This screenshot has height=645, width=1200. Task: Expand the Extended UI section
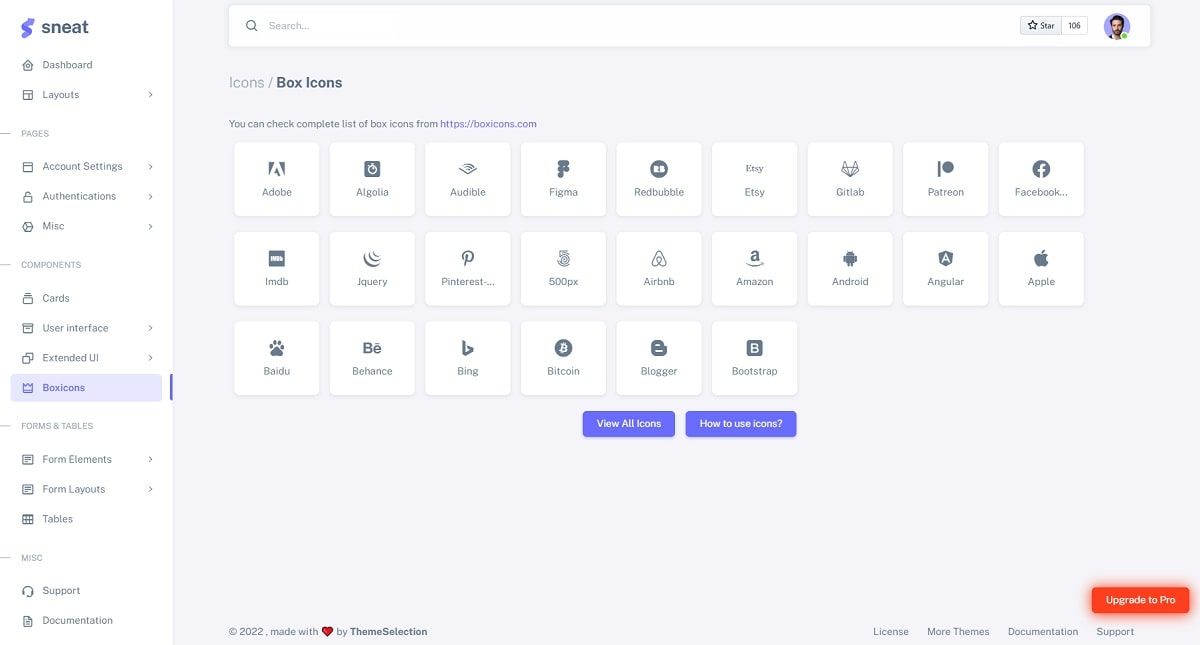pyautogui.click(x=70, y=357)
